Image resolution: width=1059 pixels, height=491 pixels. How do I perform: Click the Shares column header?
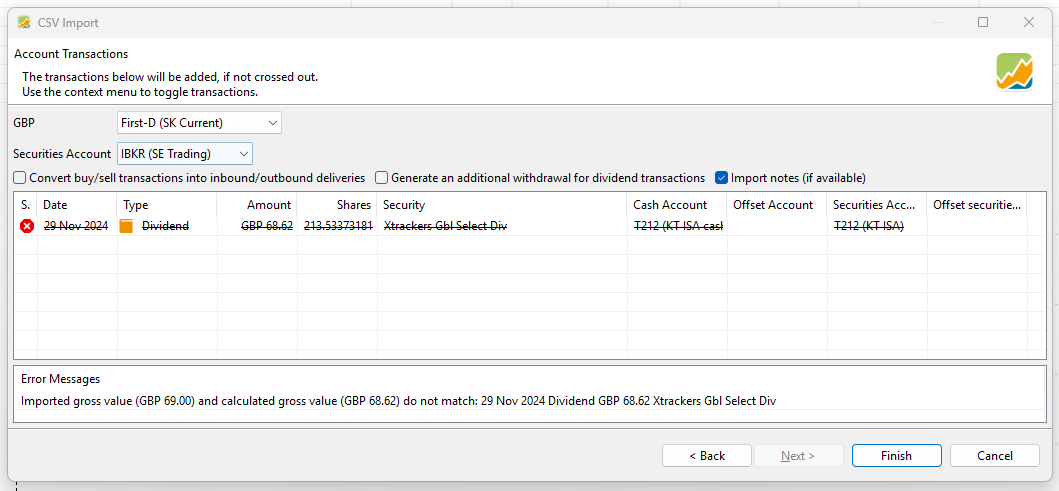pos(337,205)
